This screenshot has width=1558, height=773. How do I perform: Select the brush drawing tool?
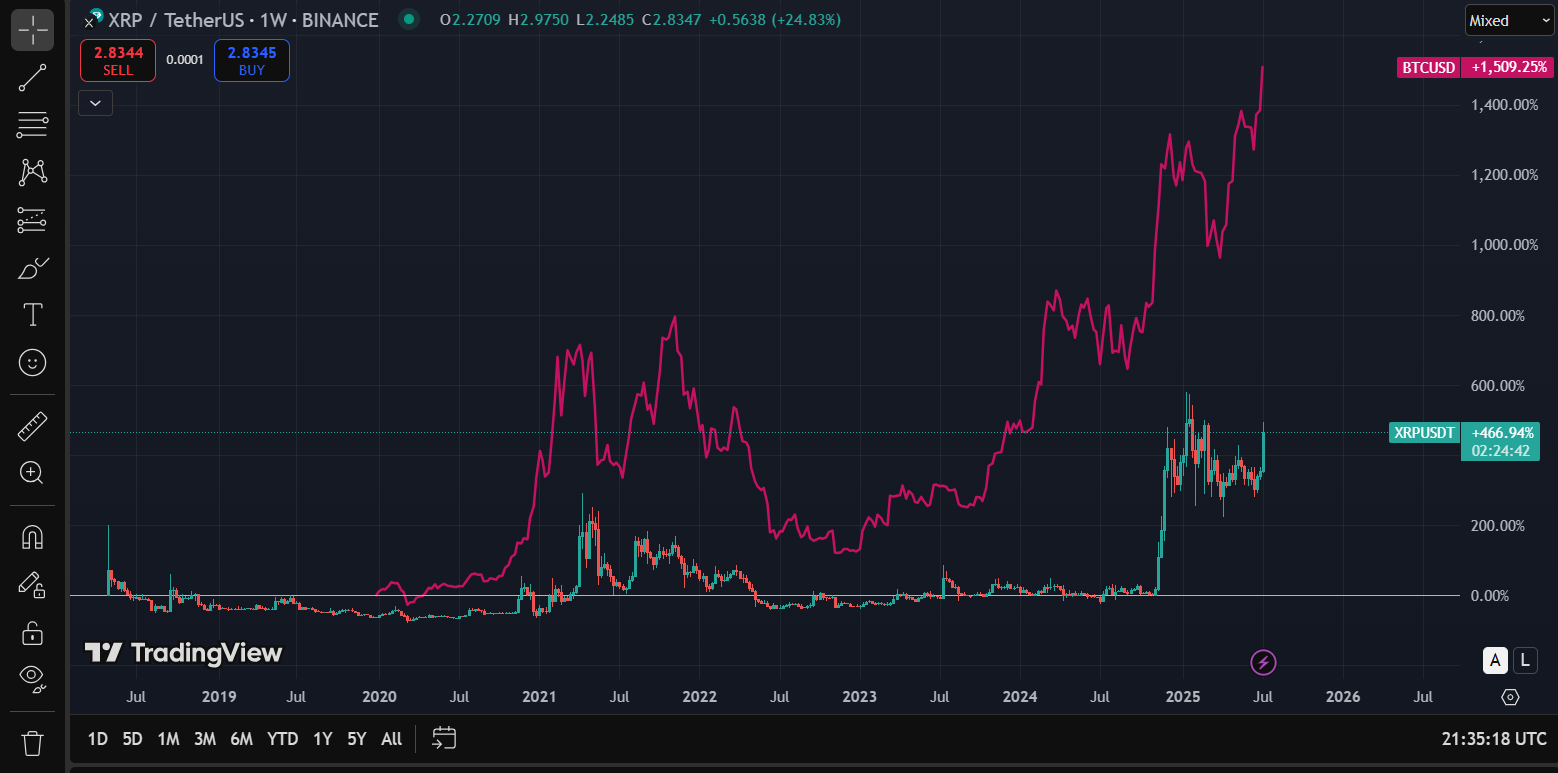[32, 268]
